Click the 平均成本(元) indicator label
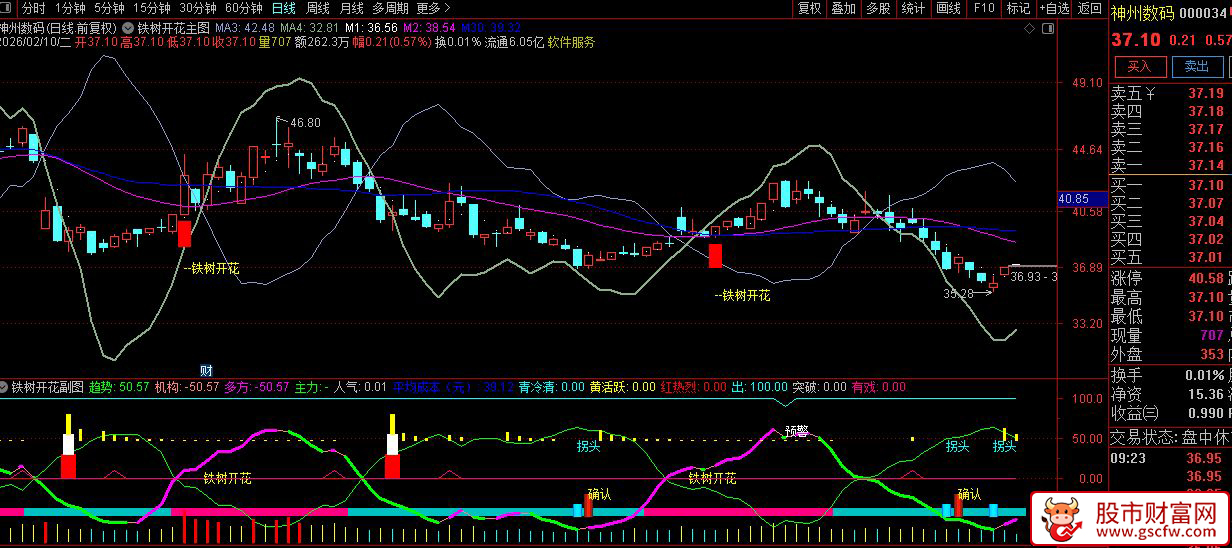The width and height of the screenshot is (1232, 548). [436, 386]
